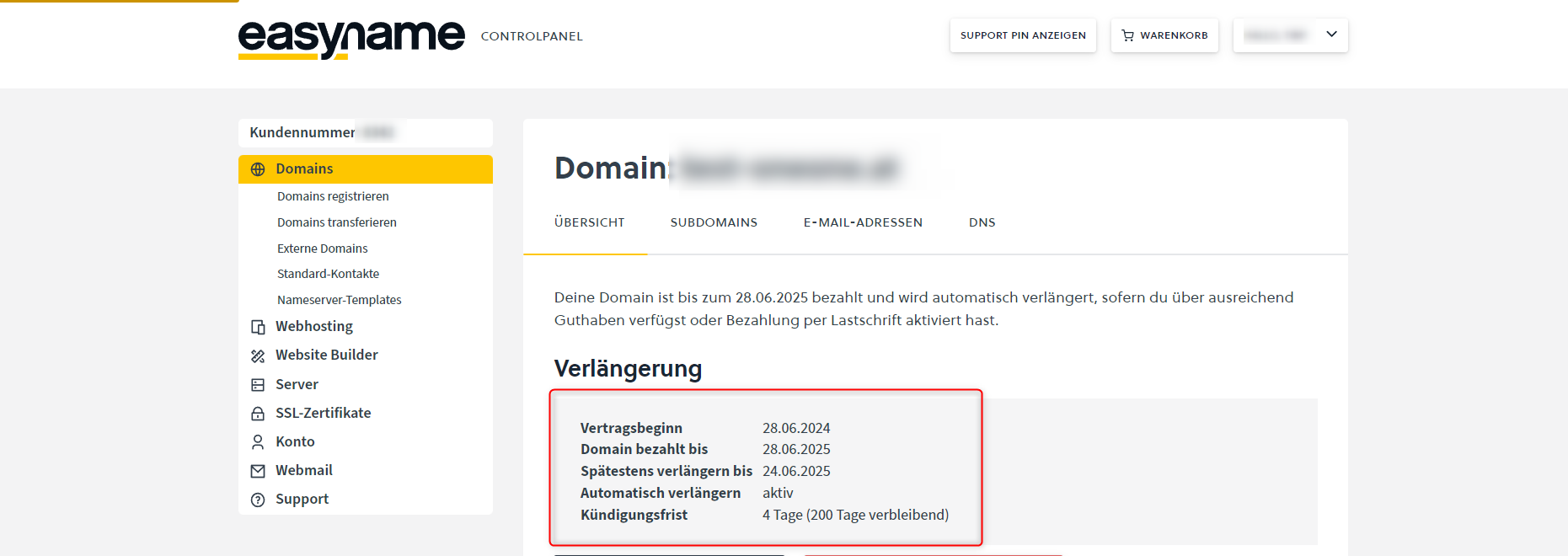1568x556 pixels.
Task: Click the Konto person icon
Action: click(258, 442)
